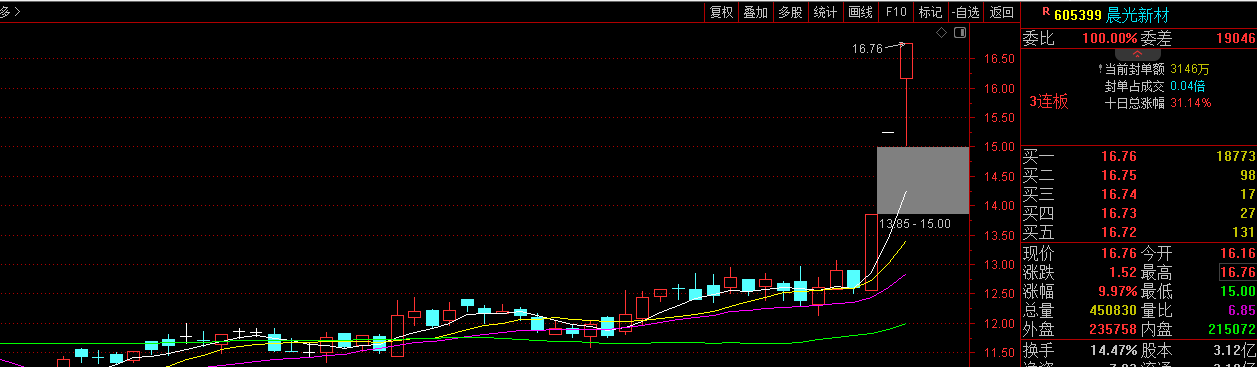The width and height of the screenshot is (1257, 367).
Task: Expand the 多> menu at the top-left
Action: click(11, 12)
